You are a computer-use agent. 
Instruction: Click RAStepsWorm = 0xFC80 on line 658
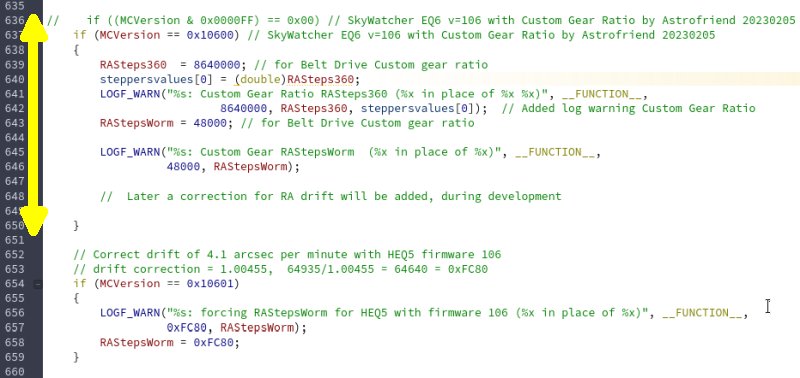click(x=169, y=342)
